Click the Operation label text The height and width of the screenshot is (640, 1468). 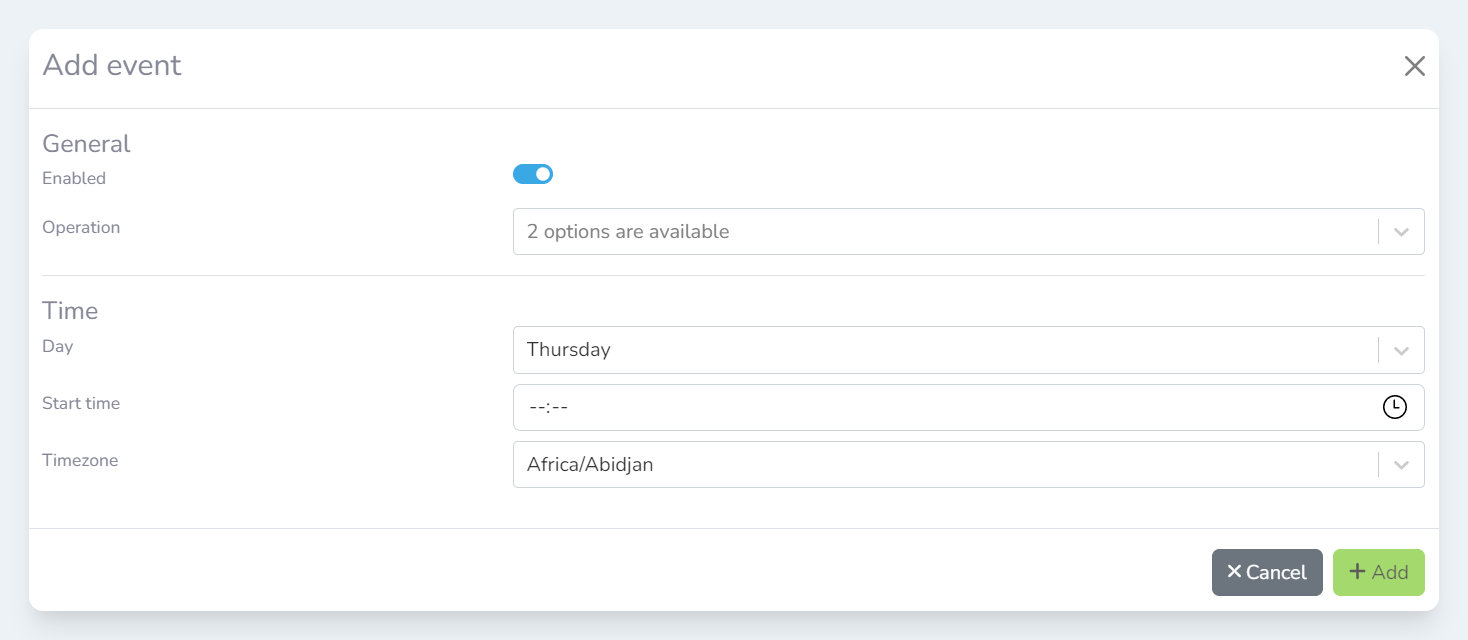[81, 228]
